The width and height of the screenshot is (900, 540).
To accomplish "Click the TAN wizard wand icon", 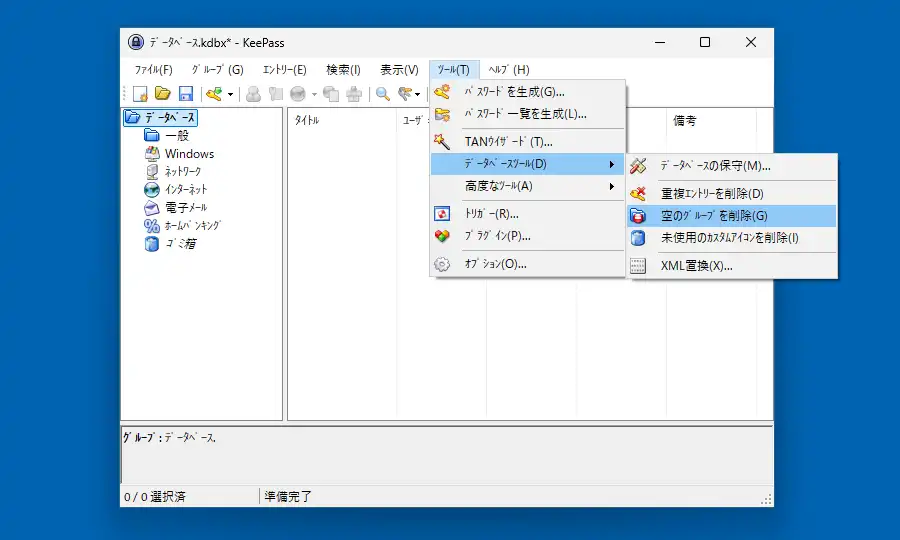I will pos(441,141).
